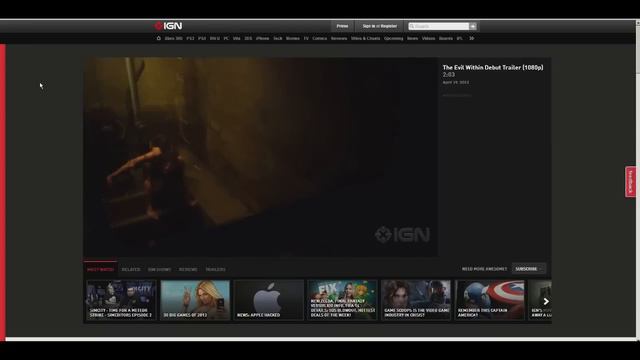
Task: Open the home icon in nav bar
Action: [x=158, y=38]
